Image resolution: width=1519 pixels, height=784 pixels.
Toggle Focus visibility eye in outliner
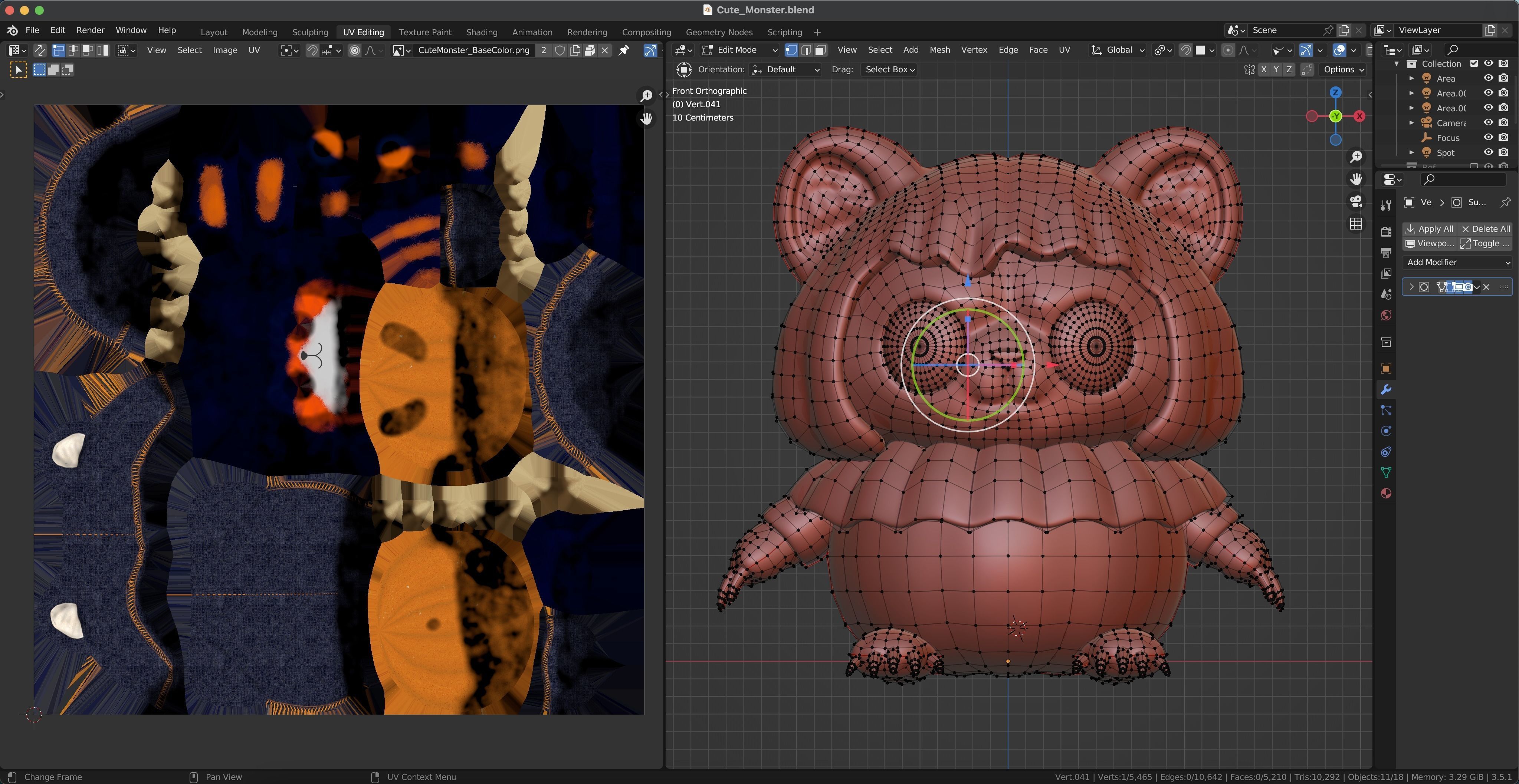[x=1488, y=137]
